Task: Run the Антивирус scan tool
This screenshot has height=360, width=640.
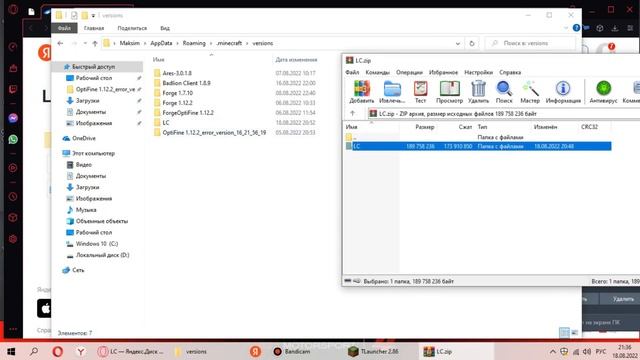Action: (x=603, y=91)
